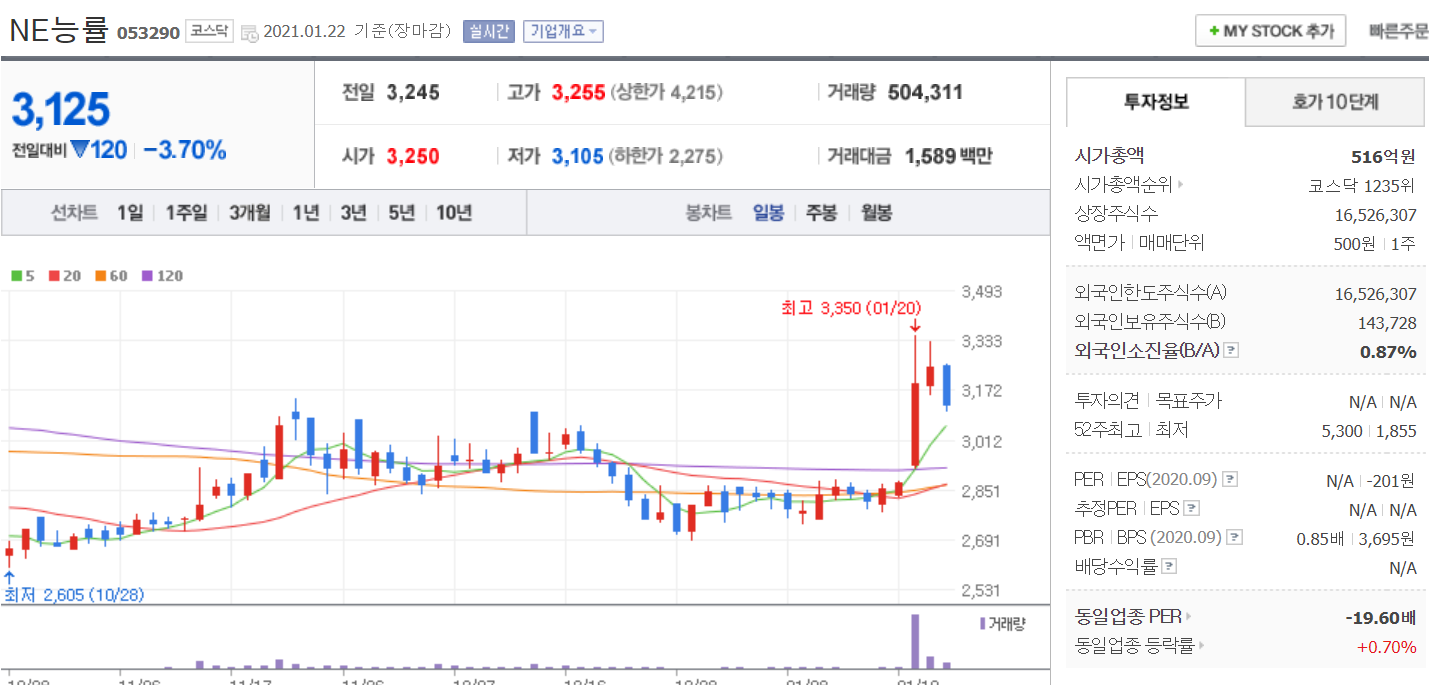Image resolution: width=1429 pixels, height=685 pixels.
Task: Select the 투자정보 tab
Action: (1156, 102)
